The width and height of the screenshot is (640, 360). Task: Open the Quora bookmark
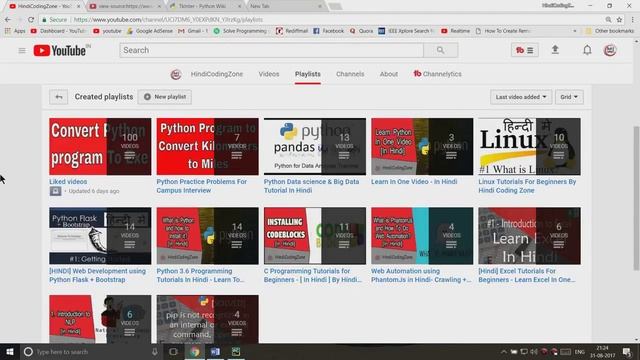(x=362, y=31)
